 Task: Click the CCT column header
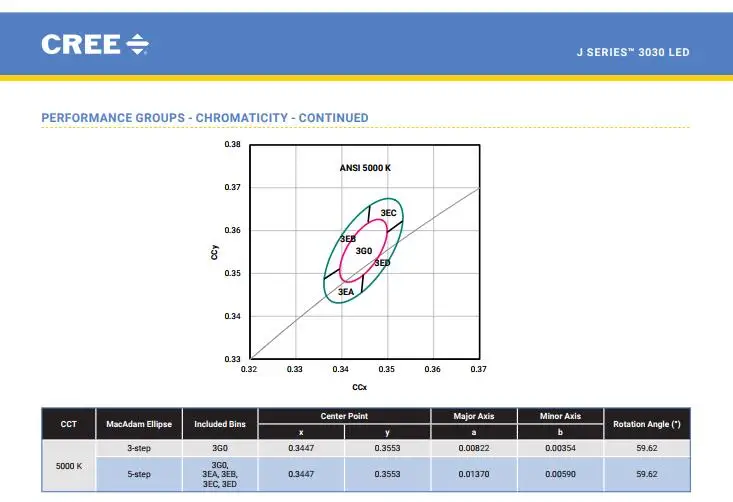click(x=69, y=424)
